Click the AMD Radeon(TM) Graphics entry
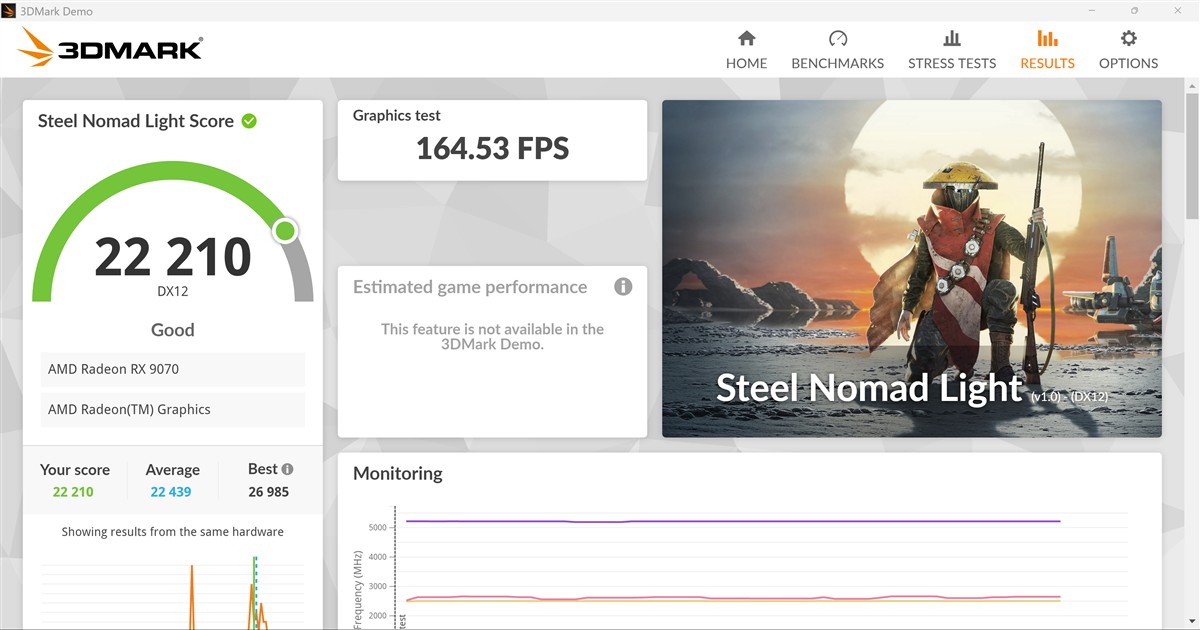1200x630 pixels. pyautogui.click(x=173, y=409)
